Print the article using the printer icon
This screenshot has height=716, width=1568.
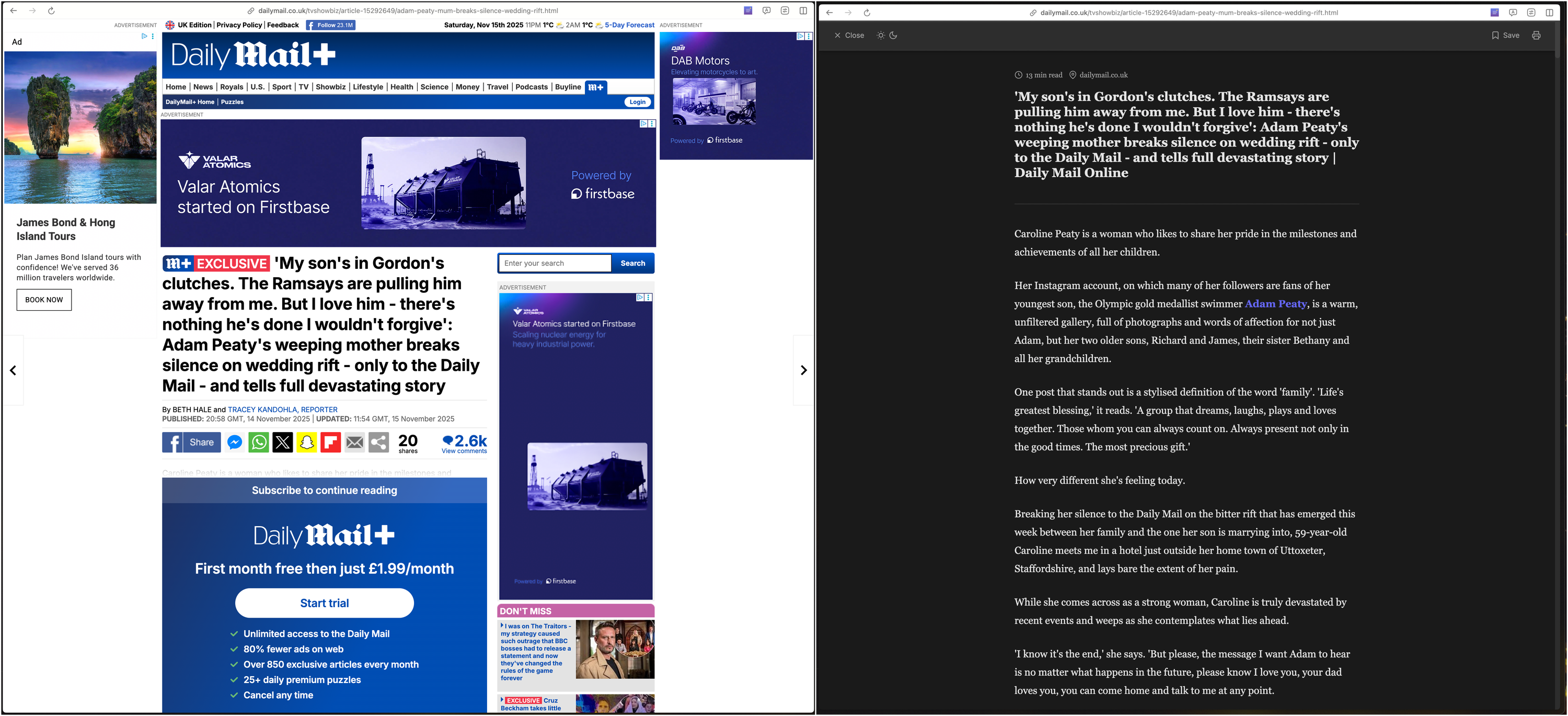1536,36
